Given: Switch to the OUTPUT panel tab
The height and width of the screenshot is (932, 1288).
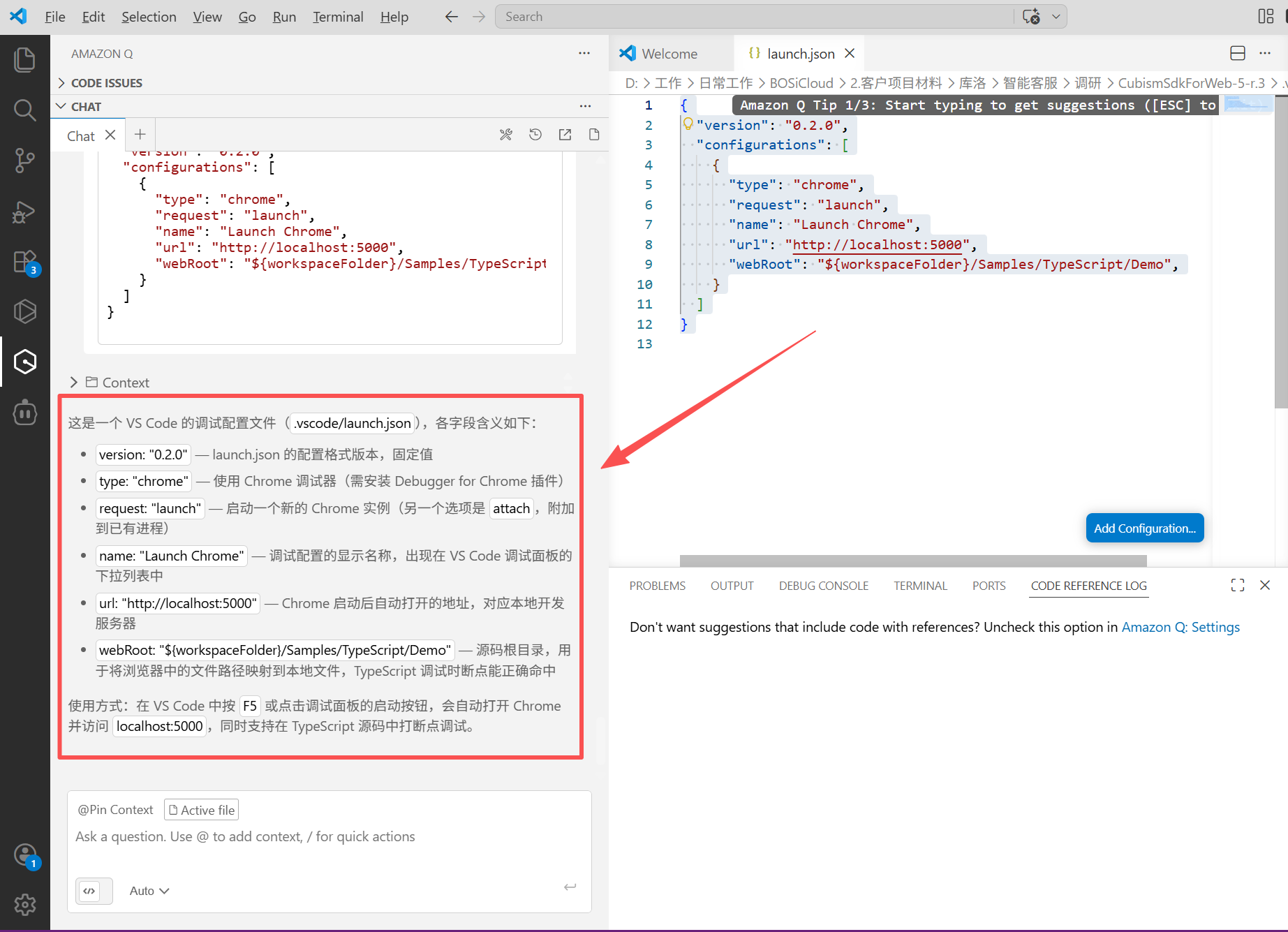Looking at the screenshot, I should (732, 586).
